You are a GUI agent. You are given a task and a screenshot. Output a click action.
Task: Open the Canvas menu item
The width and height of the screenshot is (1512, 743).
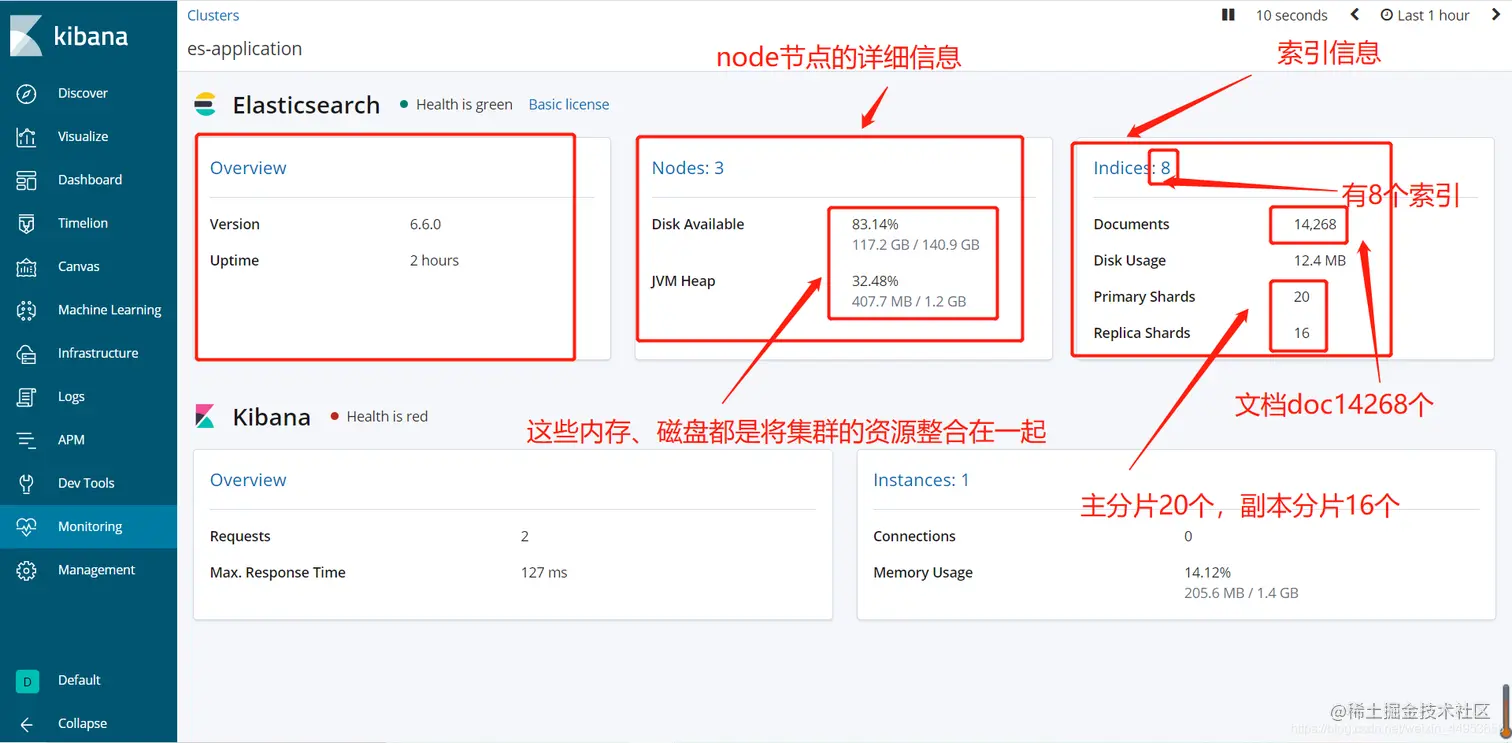(x=79, y=266)
